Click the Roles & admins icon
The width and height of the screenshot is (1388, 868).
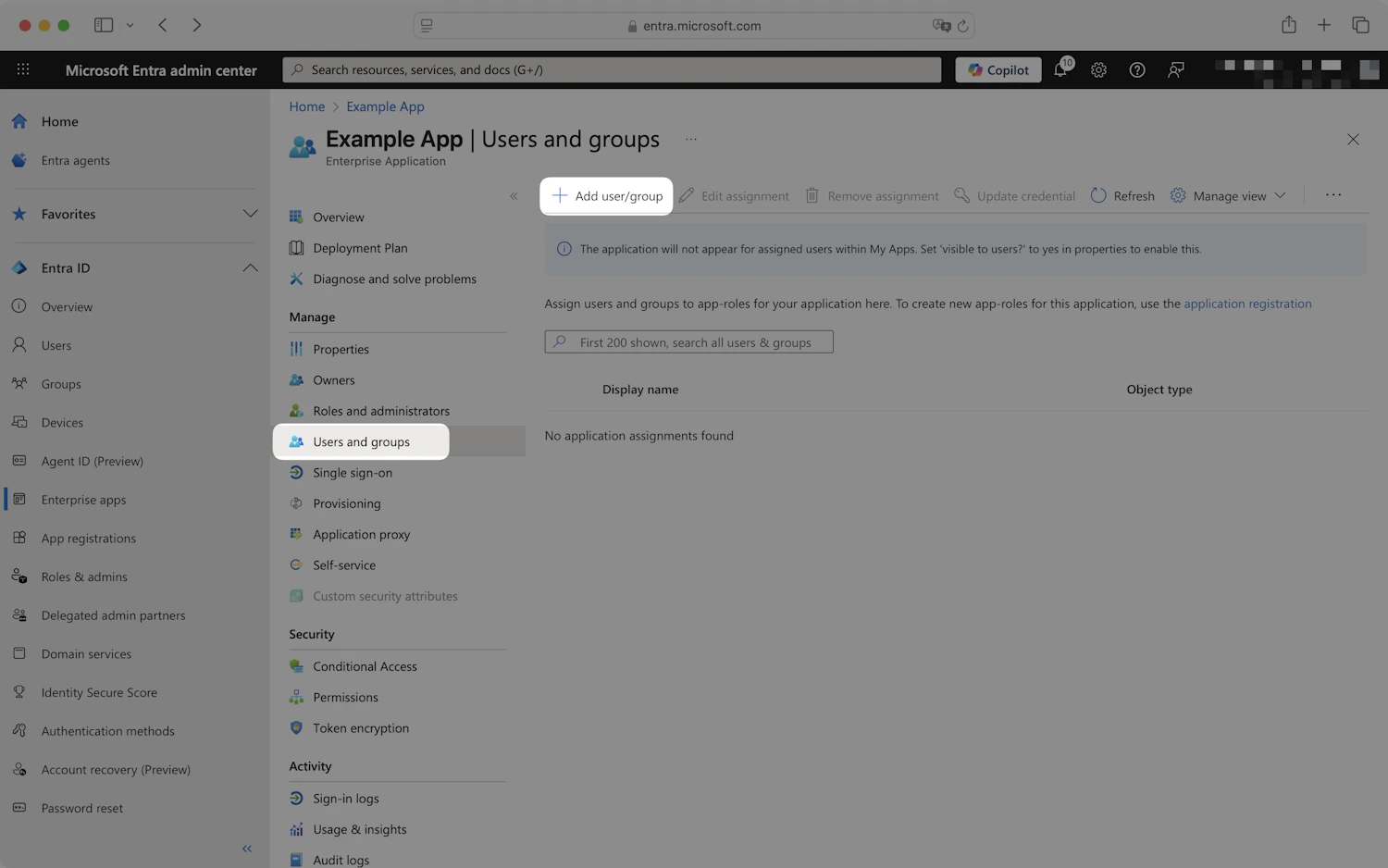click(x=19, y=577)
